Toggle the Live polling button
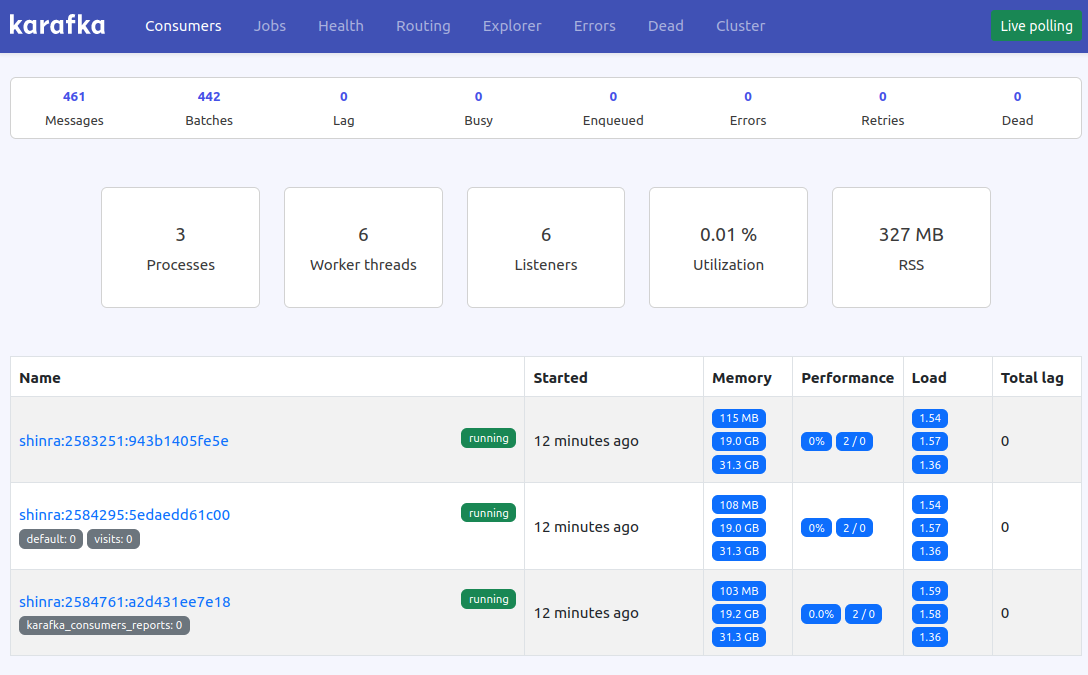This screenshot has height=675, width=1088. coord(1036,26)
